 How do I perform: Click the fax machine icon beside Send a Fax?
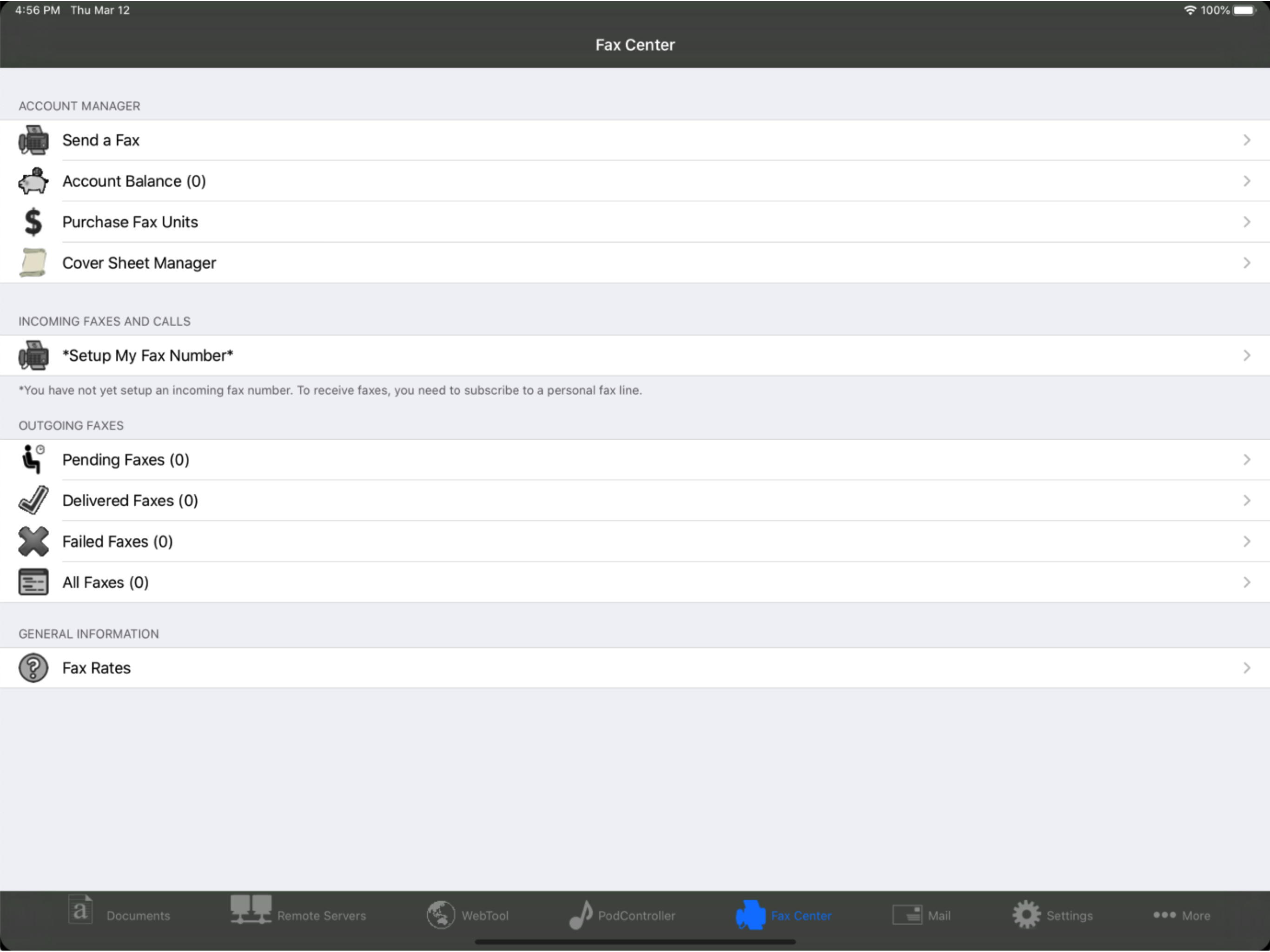(x=33, y=140)
